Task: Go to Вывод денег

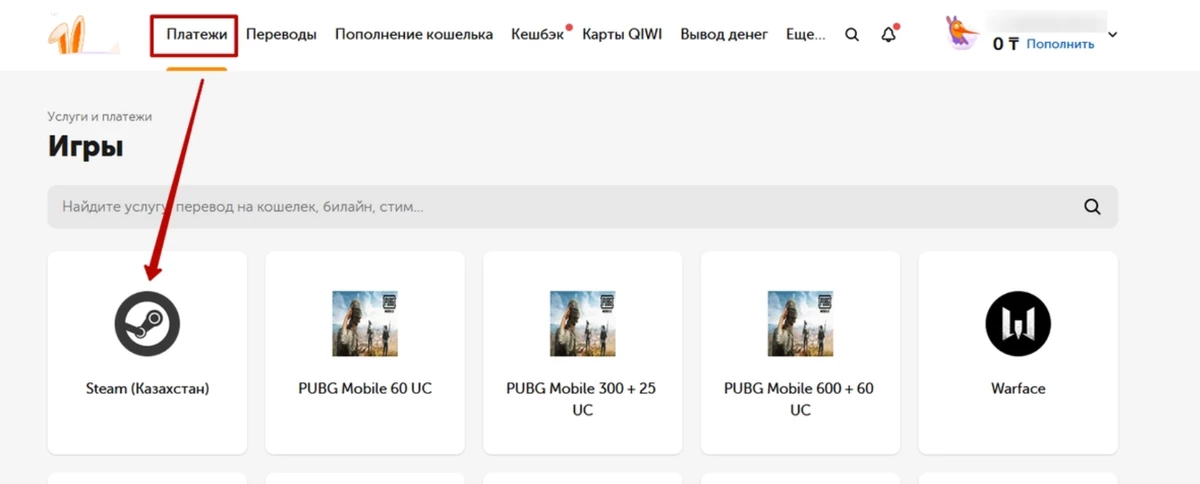Action: 724,34
